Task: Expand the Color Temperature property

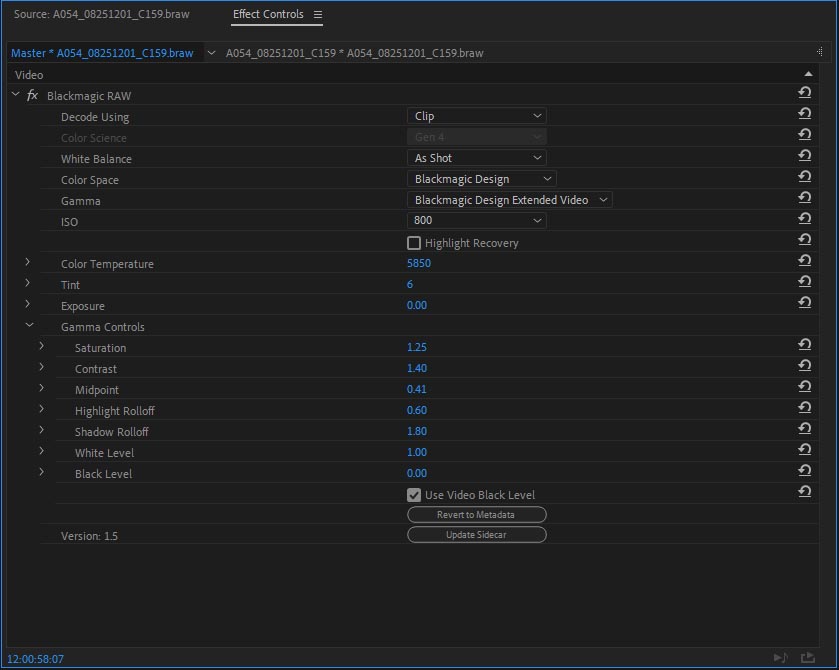Action: point(27,262)
